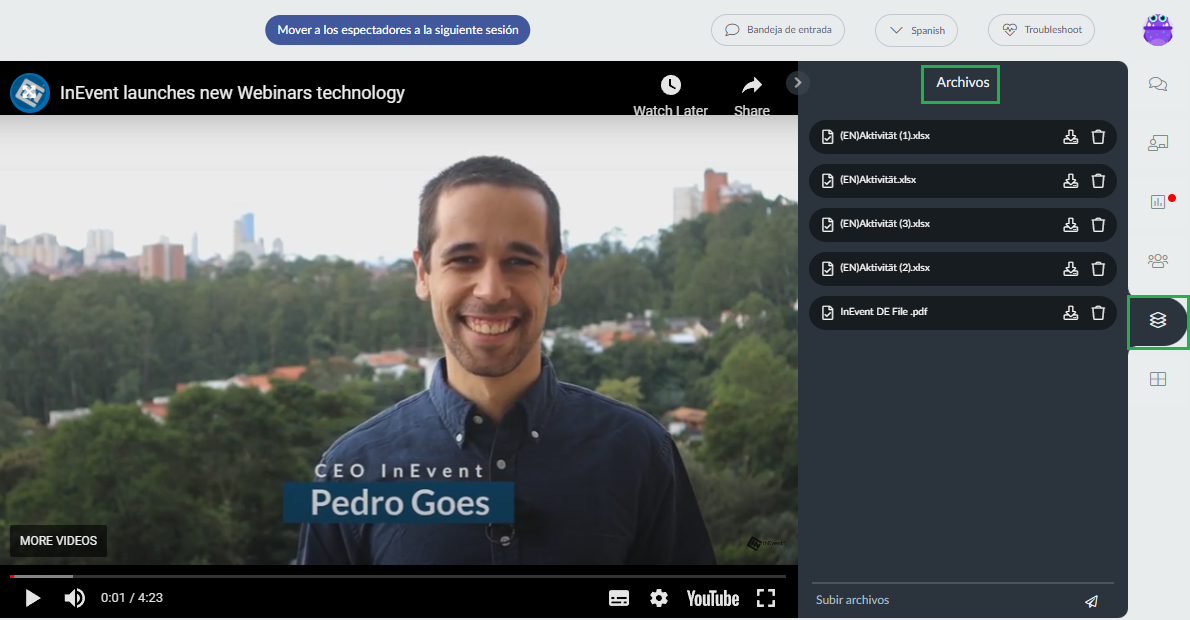Delete the (EN)Aktivität (3).xlsx file

click(x=1097, y=225)
